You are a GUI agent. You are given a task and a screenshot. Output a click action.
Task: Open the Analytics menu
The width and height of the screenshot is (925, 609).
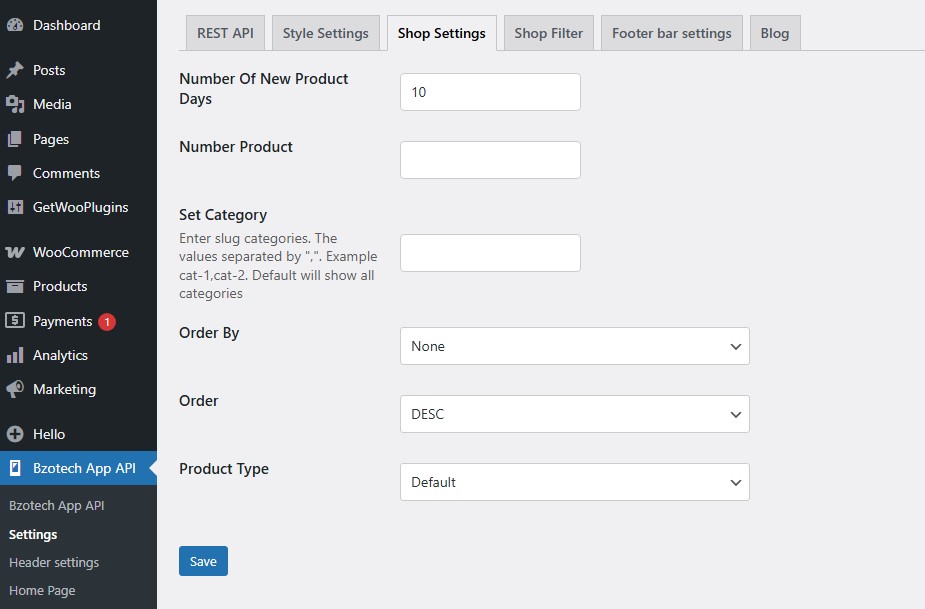pos(78,355)
